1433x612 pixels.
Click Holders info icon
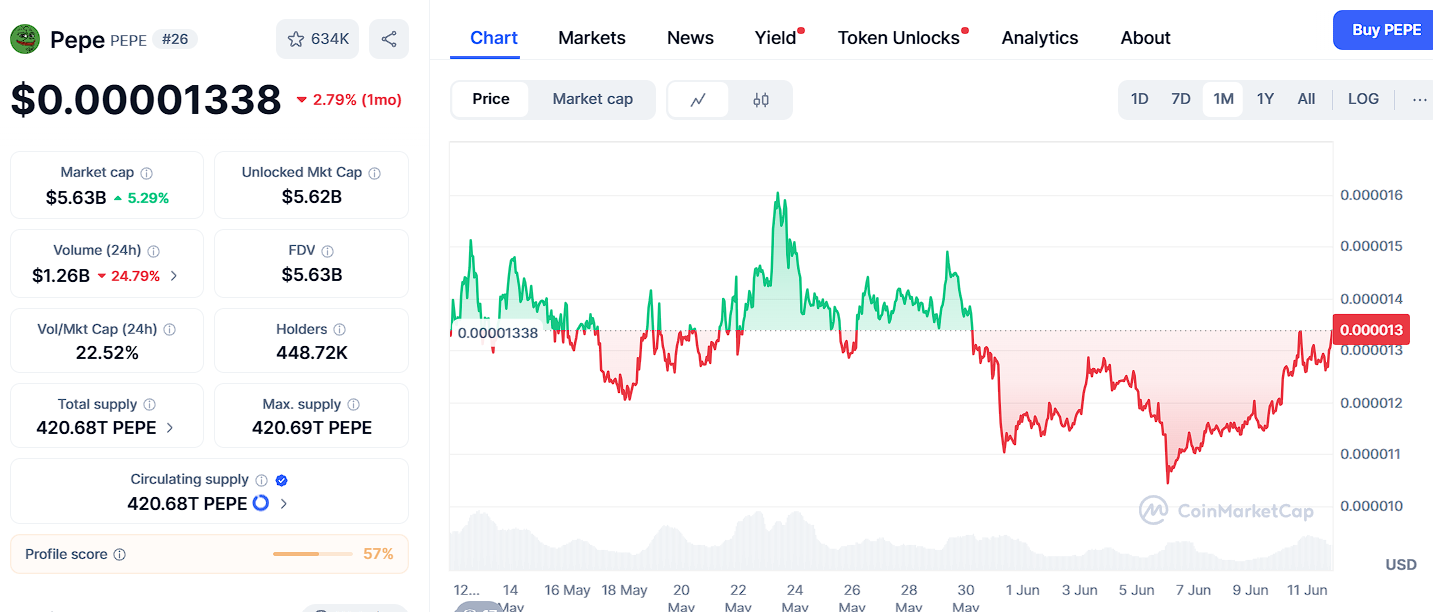coord(340,329)
